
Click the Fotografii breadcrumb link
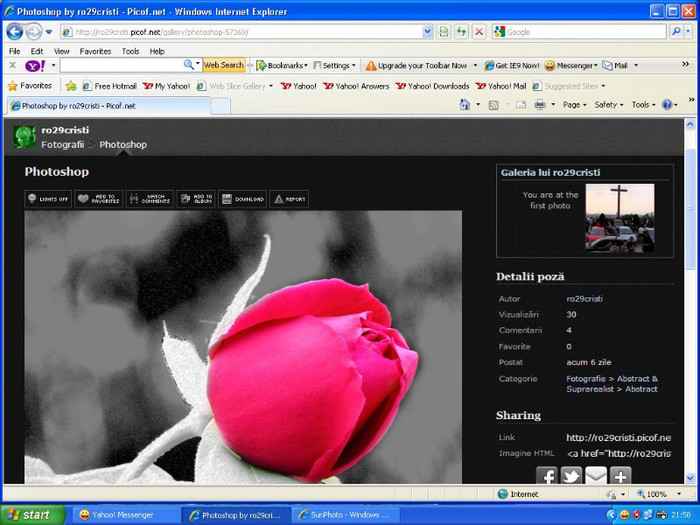coord(62,145)
